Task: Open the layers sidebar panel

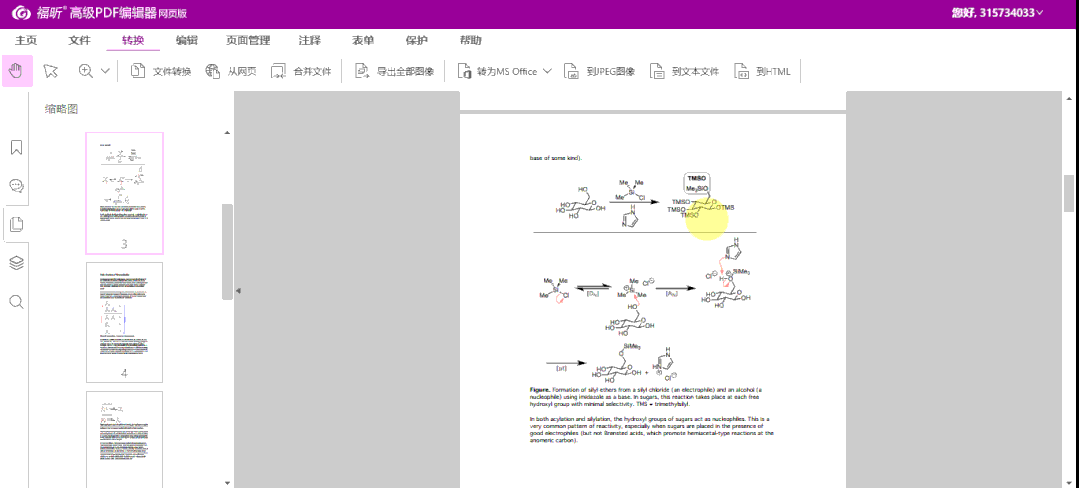Action: 16,263
